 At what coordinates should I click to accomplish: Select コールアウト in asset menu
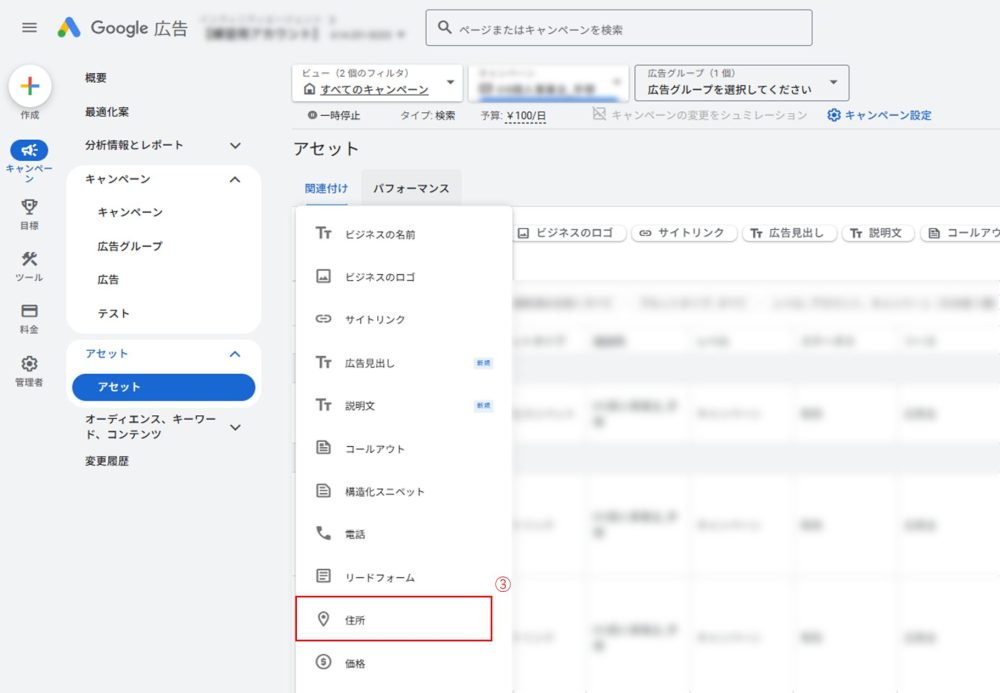pyautogui.click(x=404, y=448)
